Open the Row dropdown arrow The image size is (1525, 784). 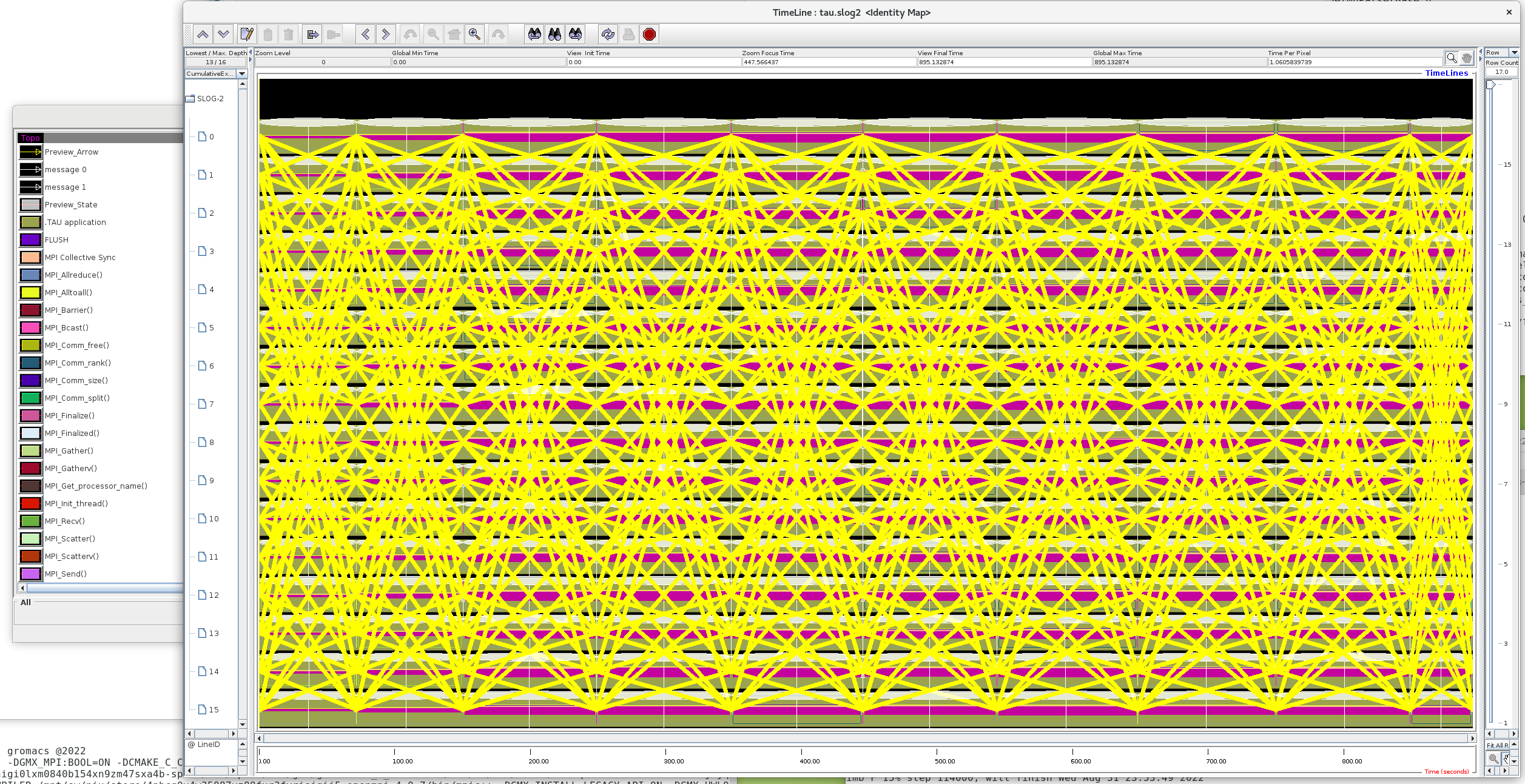pos(1514,53)
